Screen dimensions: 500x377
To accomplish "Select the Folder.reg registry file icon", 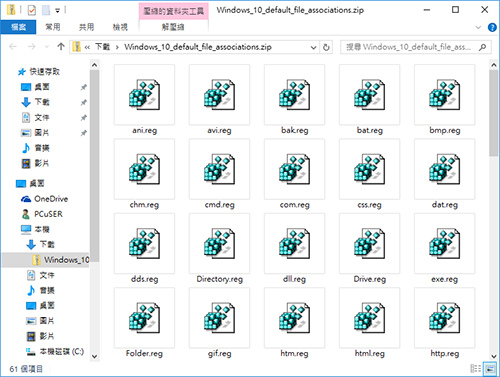I will 144,318.
